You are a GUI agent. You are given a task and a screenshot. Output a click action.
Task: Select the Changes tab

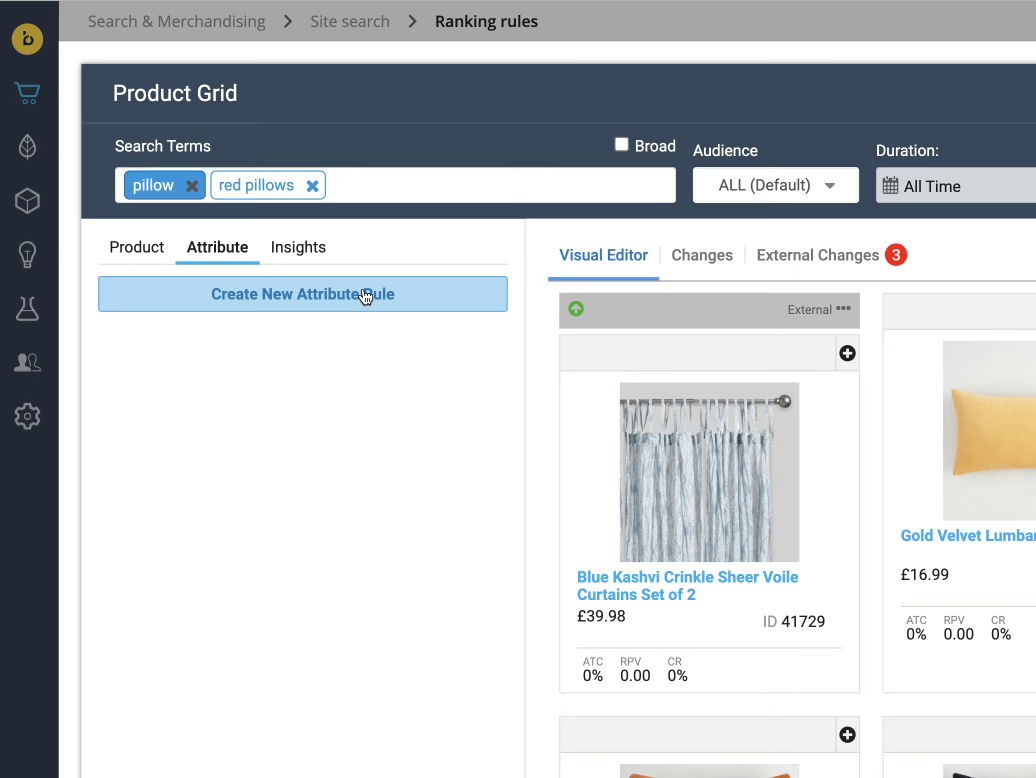coord(702,256)
